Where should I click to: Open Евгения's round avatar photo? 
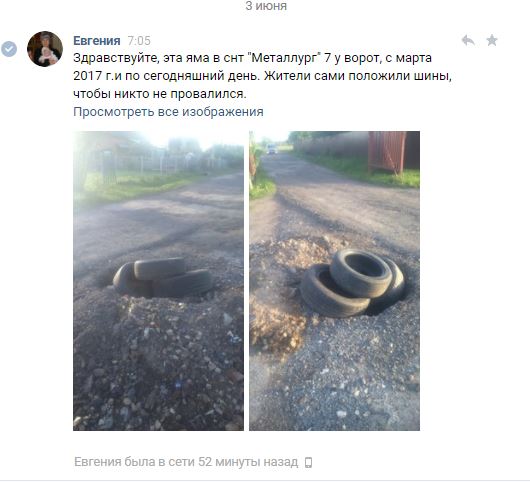(45, 49)
